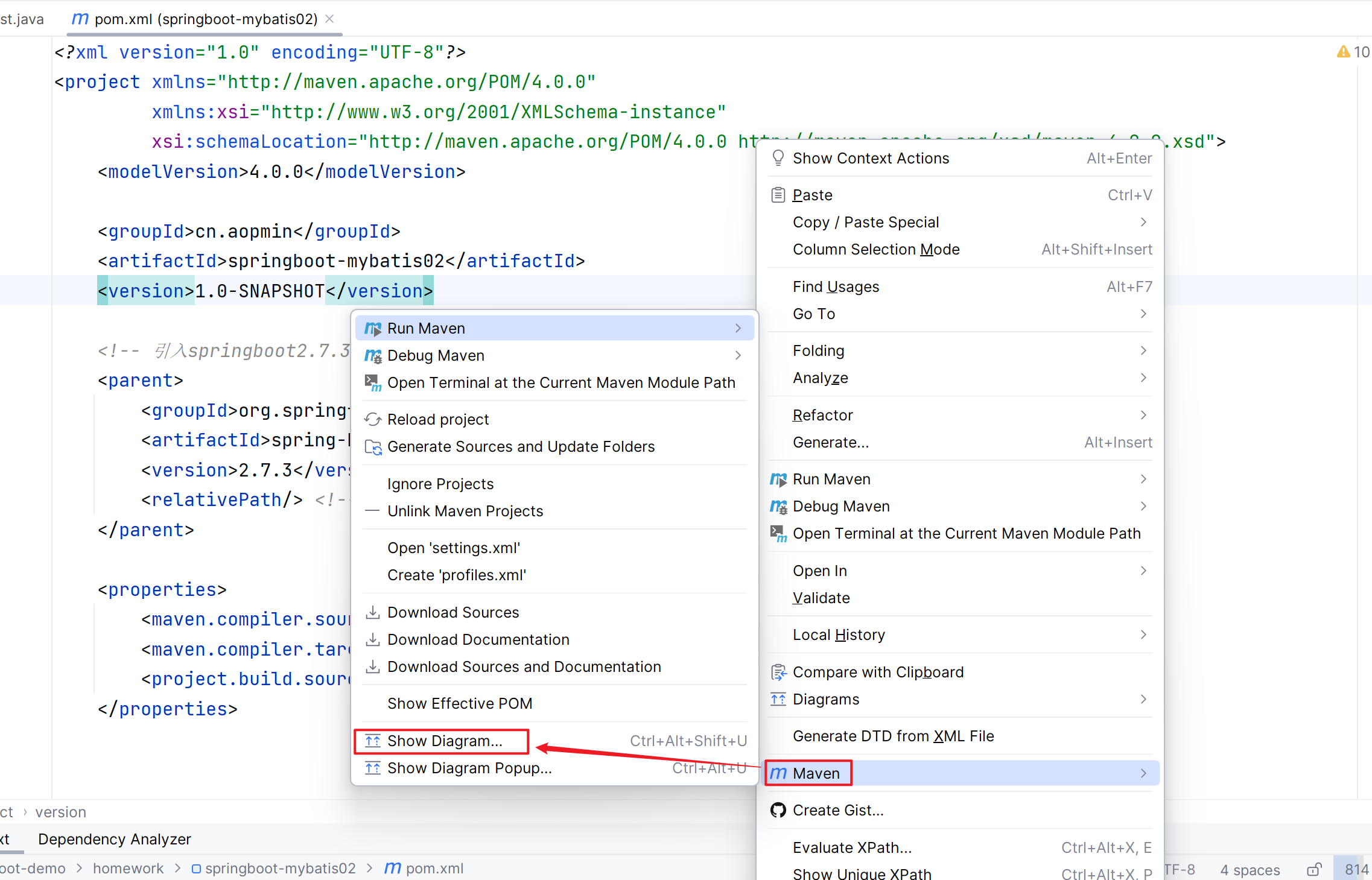The image size is (1372, 880).
Task: Click the Download Sources arrow icon
Action: [x=373, y=613]
